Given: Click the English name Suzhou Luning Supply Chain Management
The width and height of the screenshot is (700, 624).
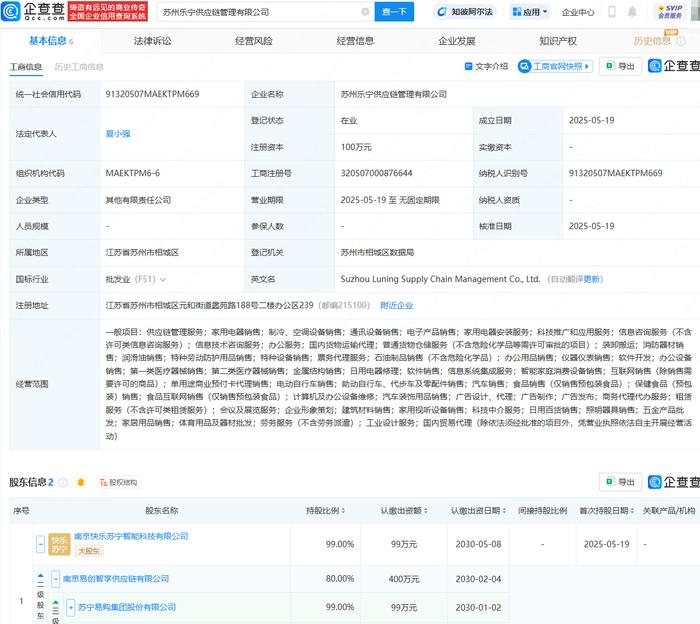Looking at the screenshot, I should pyautogui.click(x=440, y=279).
